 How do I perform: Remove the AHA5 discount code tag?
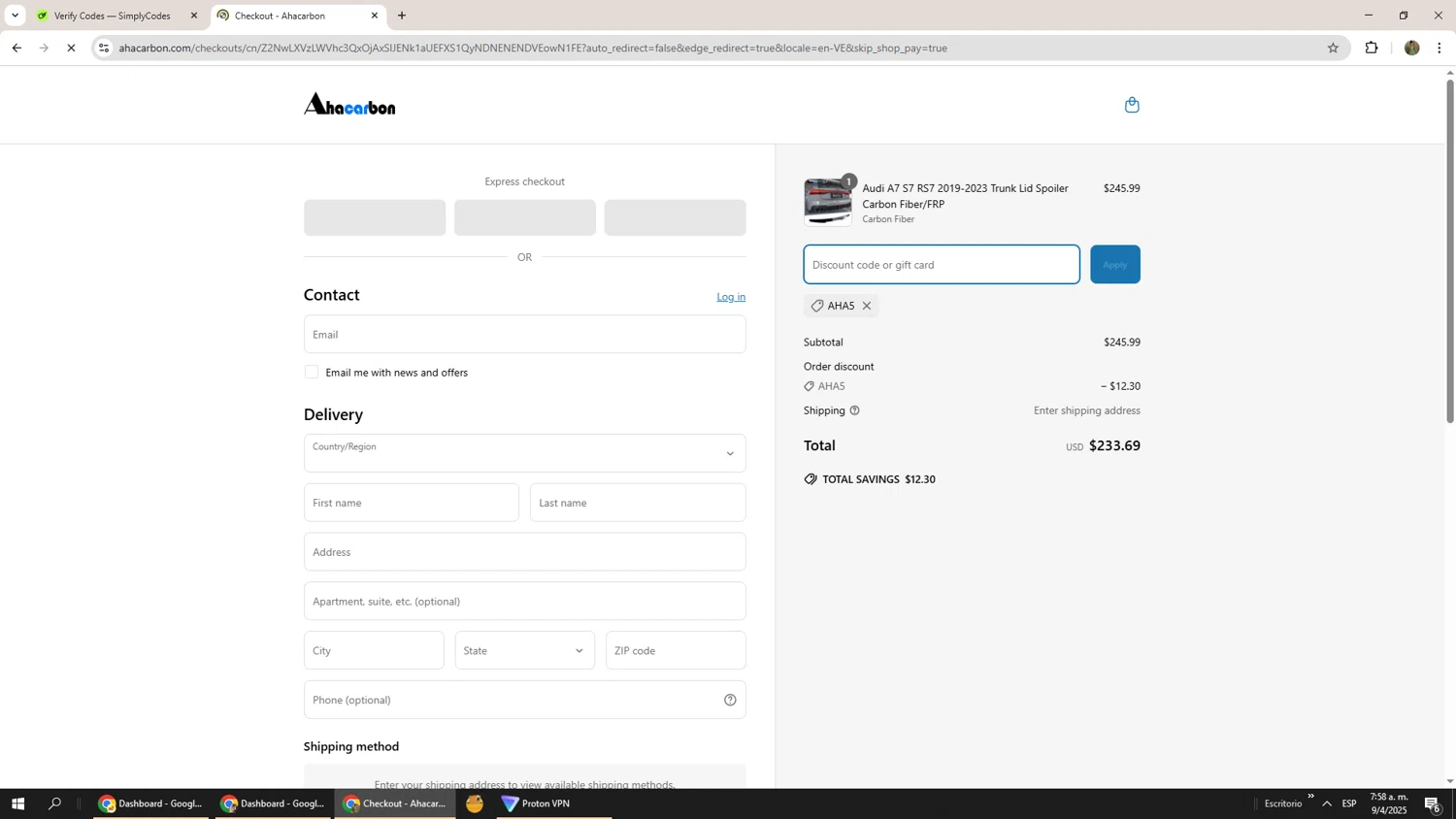point(867,306)
